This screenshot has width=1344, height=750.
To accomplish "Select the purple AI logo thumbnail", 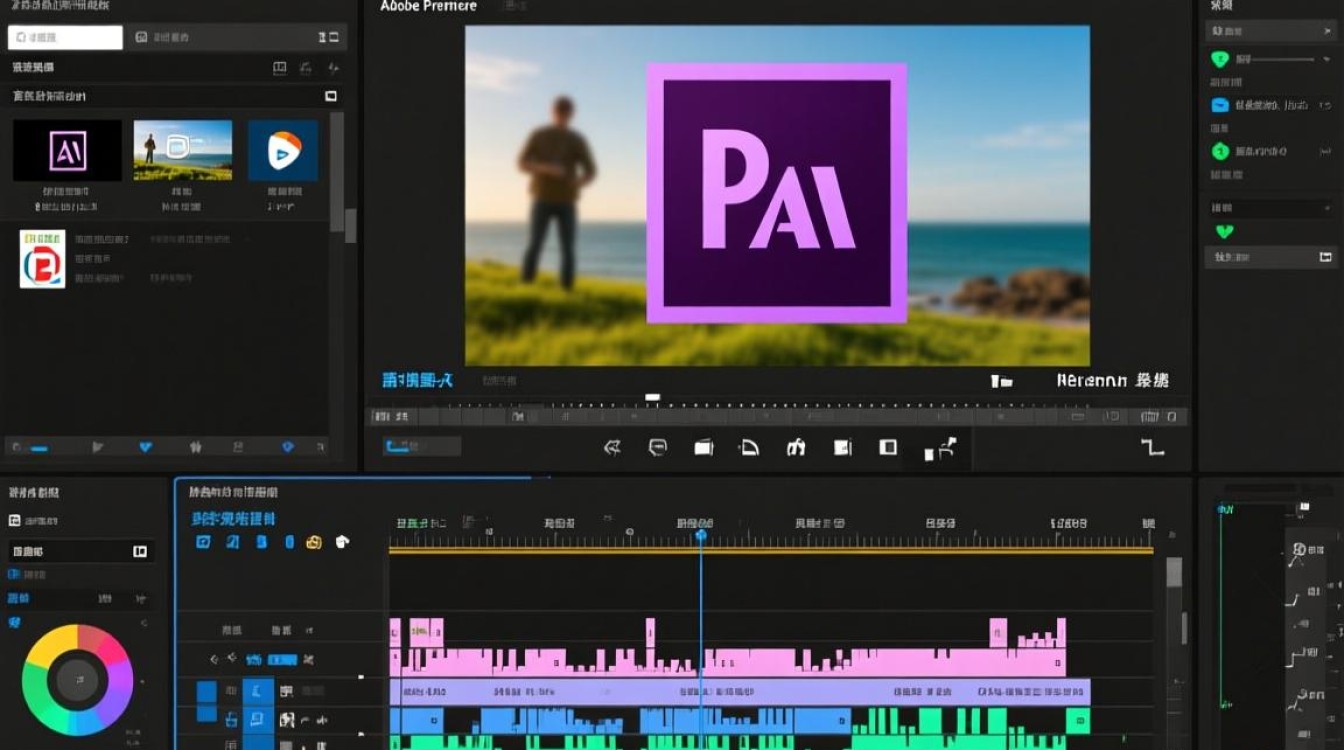I will 67,150.
